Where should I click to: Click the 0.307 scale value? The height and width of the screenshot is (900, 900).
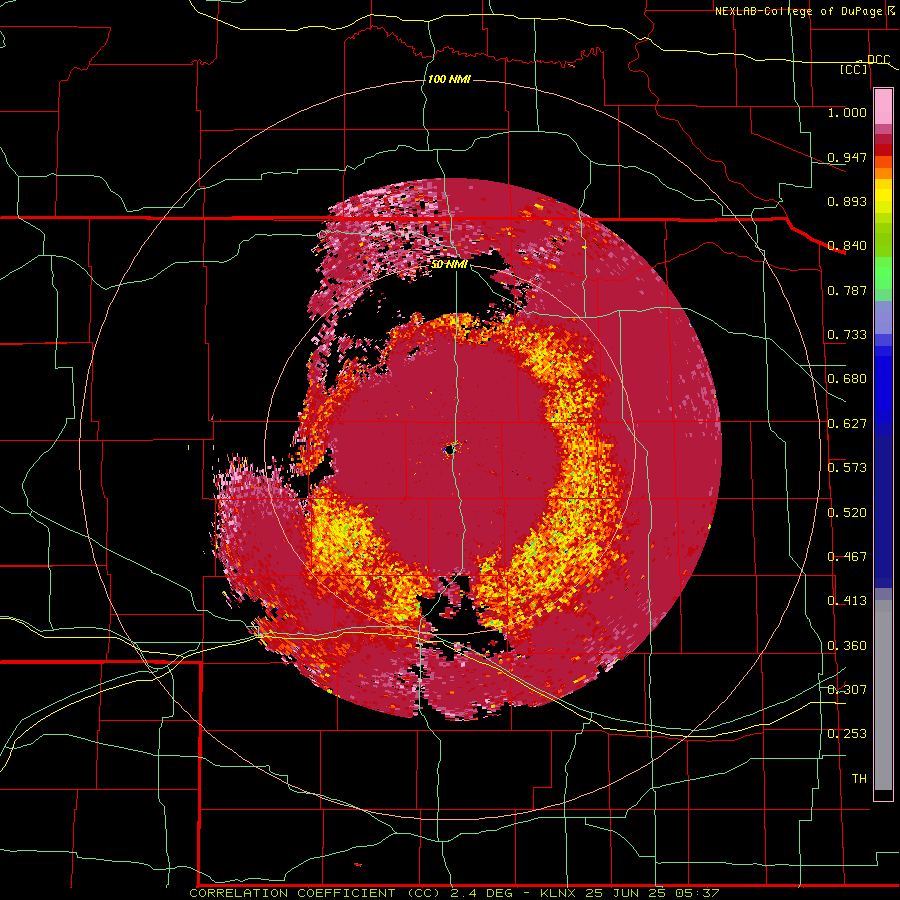(847, 690)
